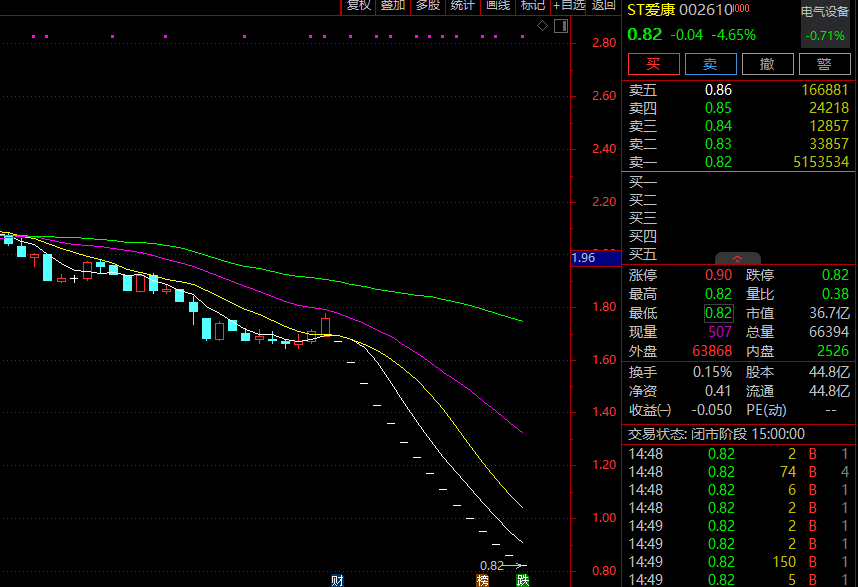
Task: Click the 市值 value 36.7亿
Action: 829,313
